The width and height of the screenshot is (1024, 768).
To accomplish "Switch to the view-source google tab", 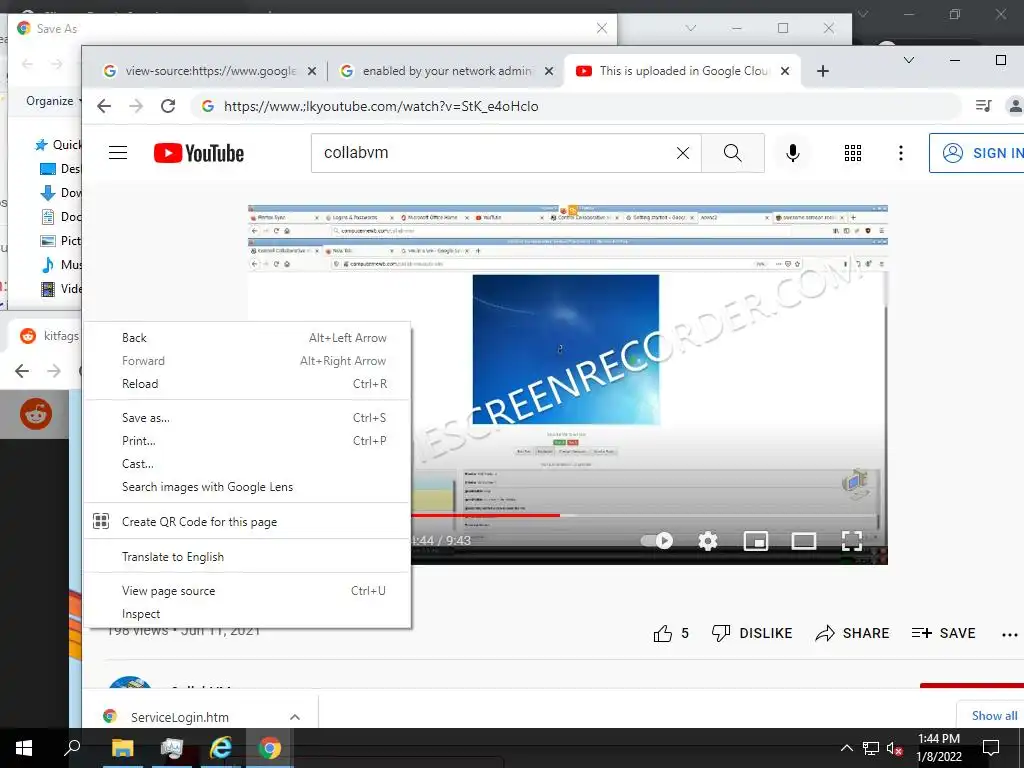I will pos(208,71).
